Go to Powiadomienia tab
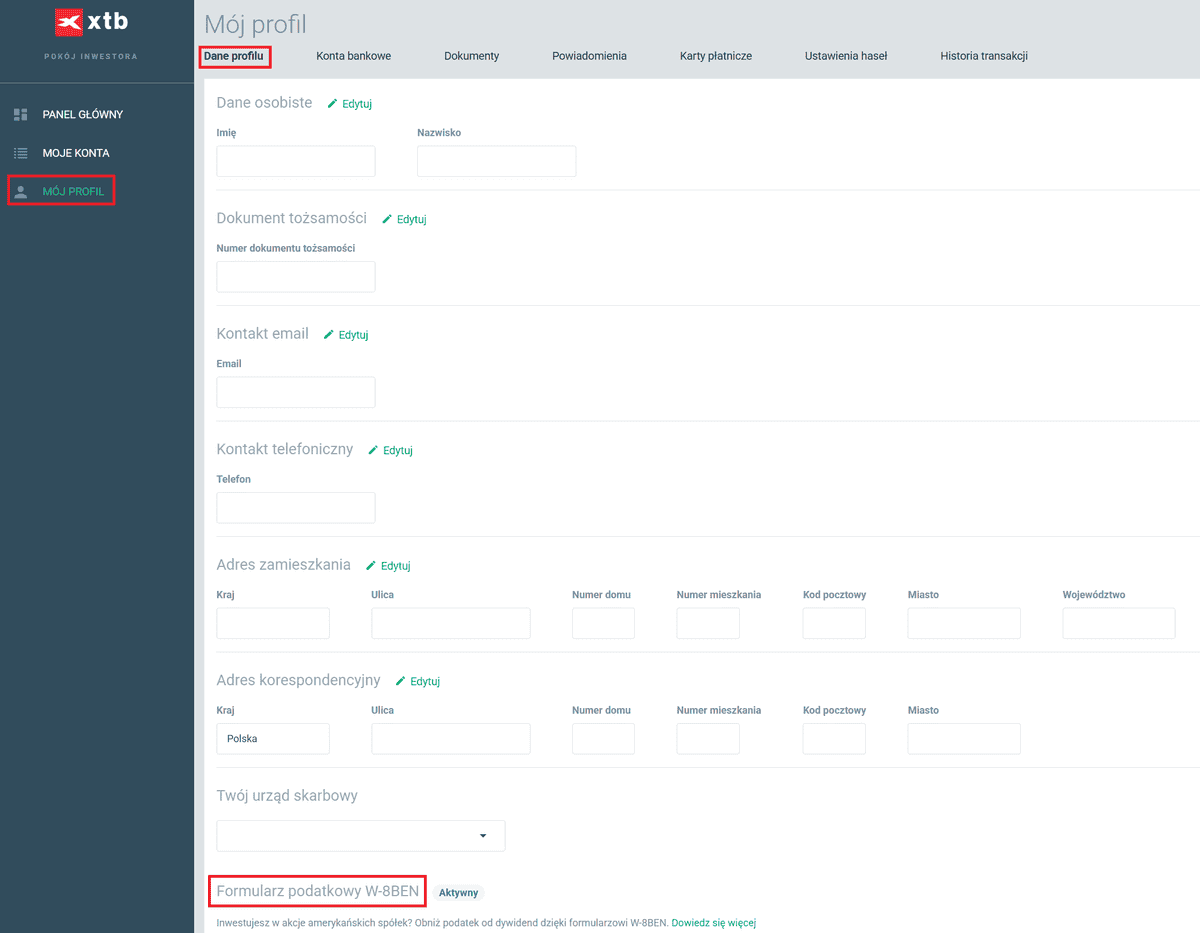Viewport: 1200px width, 933px height. 589,56
